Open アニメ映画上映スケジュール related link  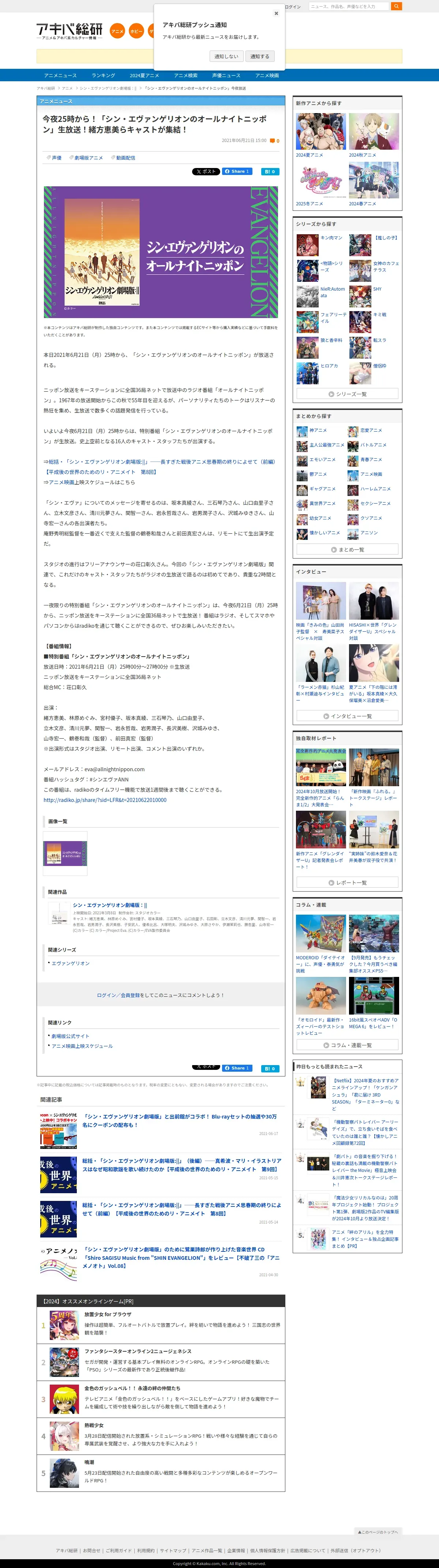(82, 1046)
